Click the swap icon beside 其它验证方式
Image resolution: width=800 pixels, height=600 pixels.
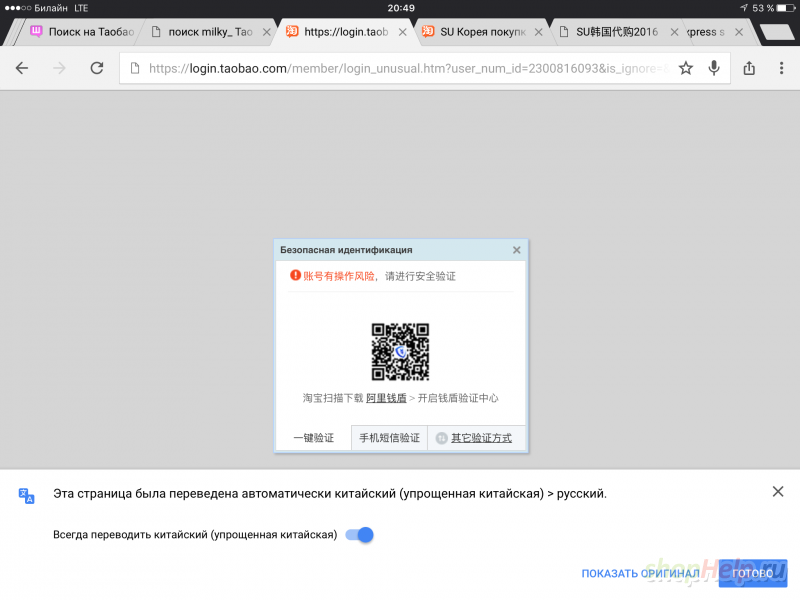(441, 438)
